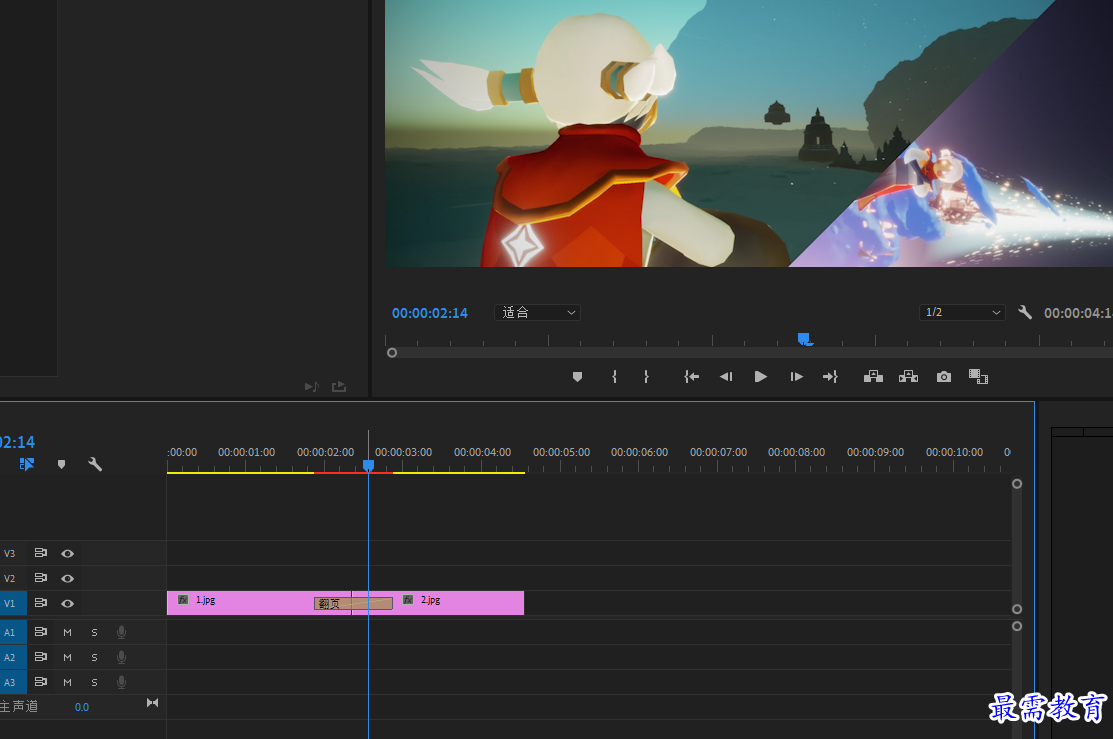Screen dimensions: 1113x739
Task: Click the Lift button
Action: pyautogui.click(x=873, y=377)
